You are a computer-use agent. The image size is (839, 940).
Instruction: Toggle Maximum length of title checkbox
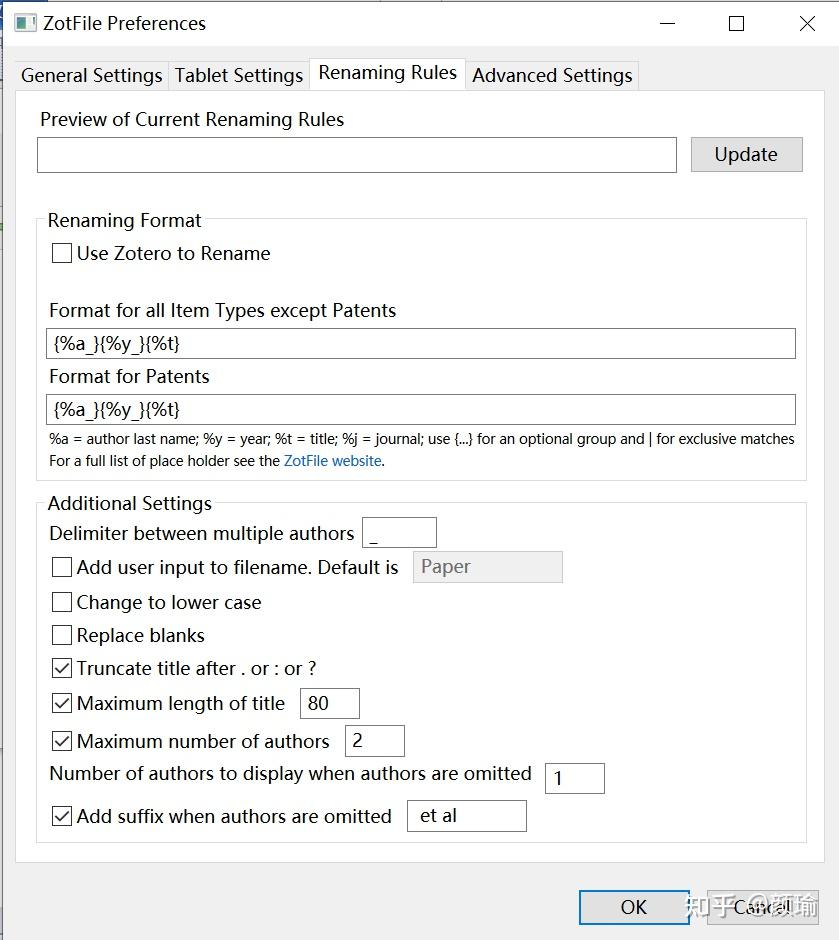[62, 704]
